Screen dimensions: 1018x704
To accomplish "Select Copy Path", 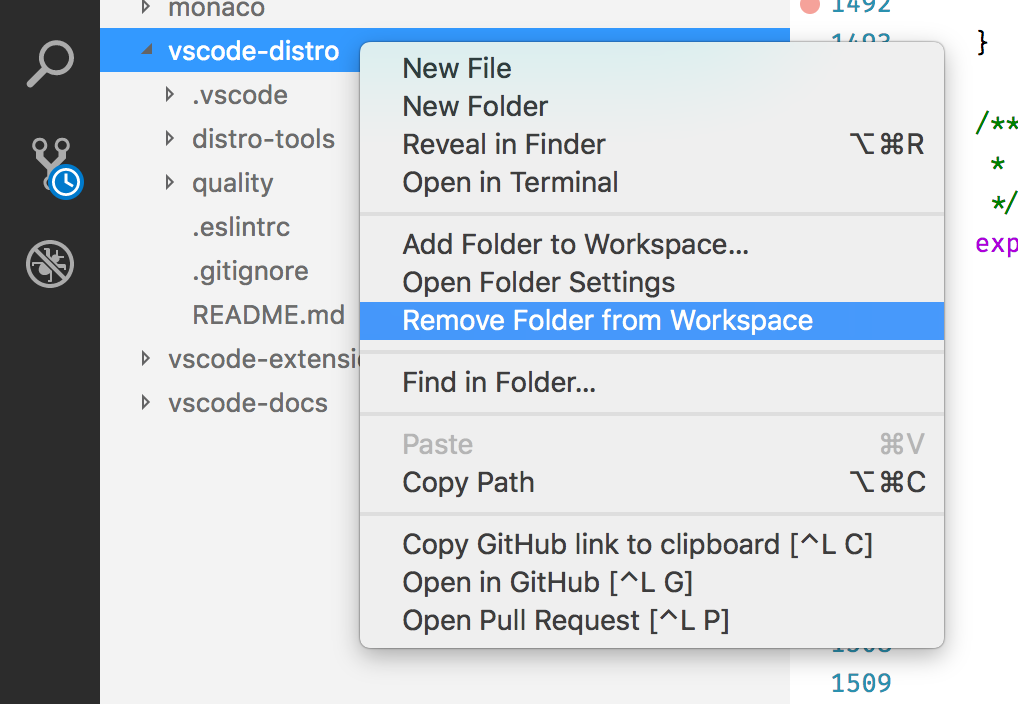I will (x=467, y=482).
